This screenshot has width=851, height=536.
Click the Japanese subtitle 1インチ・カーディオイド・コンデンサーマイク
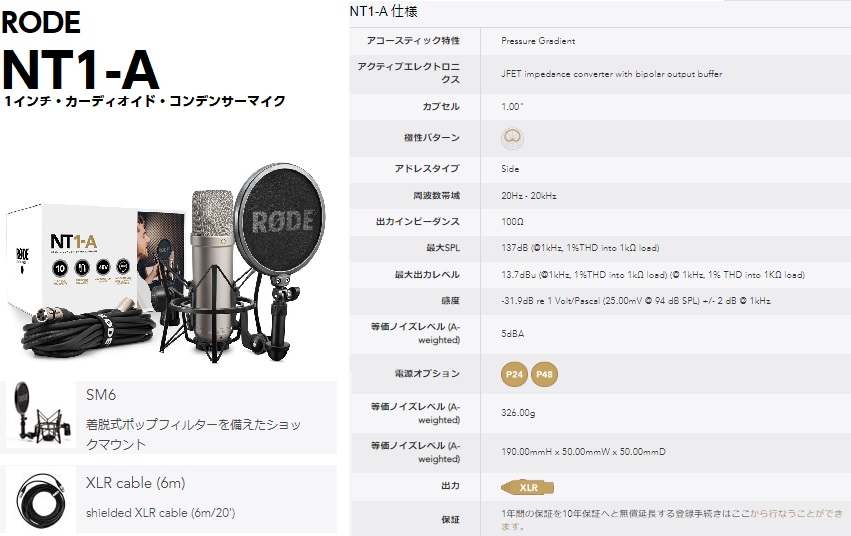[x=144, y=101]
